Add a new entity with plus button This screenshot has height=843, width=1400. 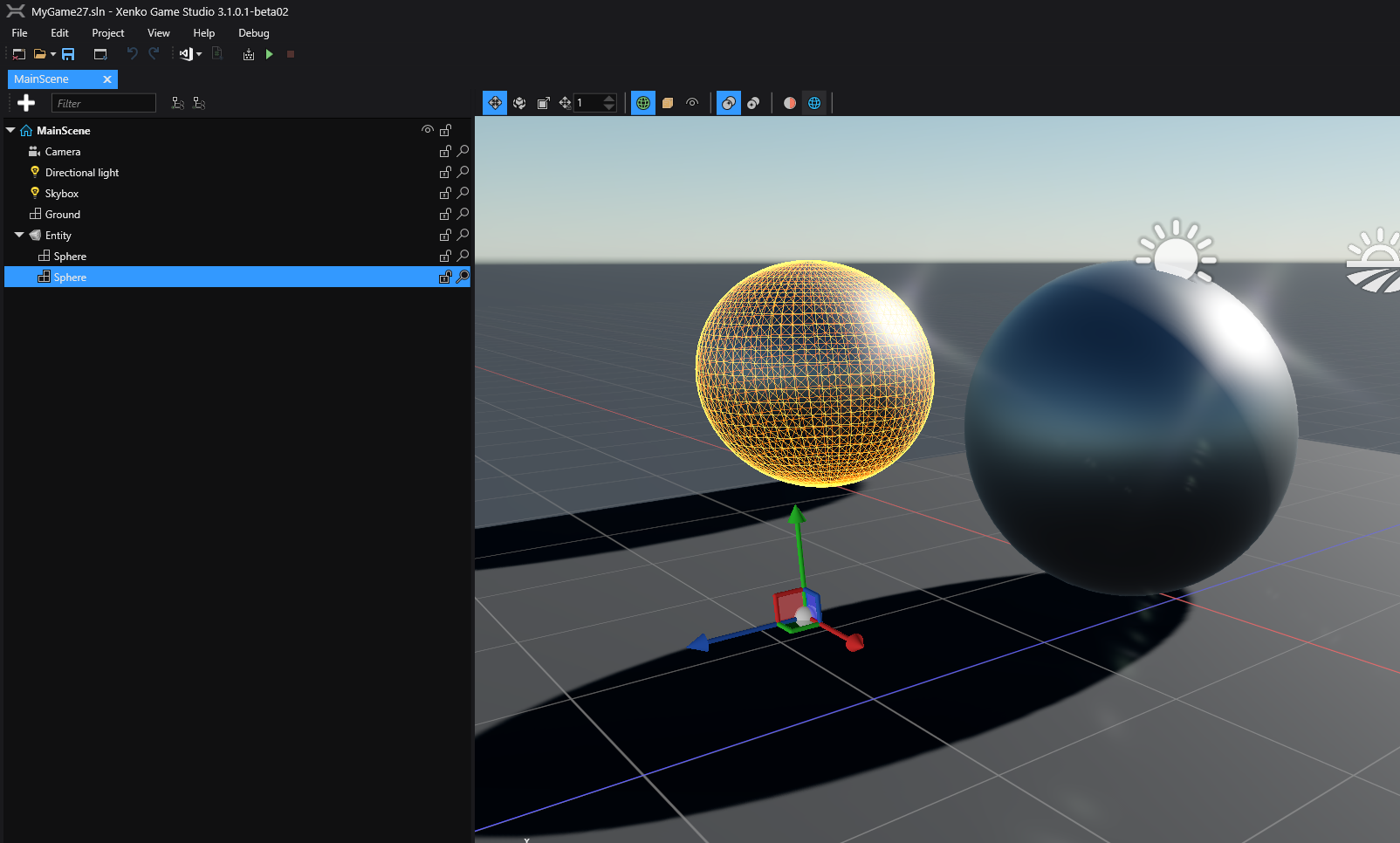[26, 103]
